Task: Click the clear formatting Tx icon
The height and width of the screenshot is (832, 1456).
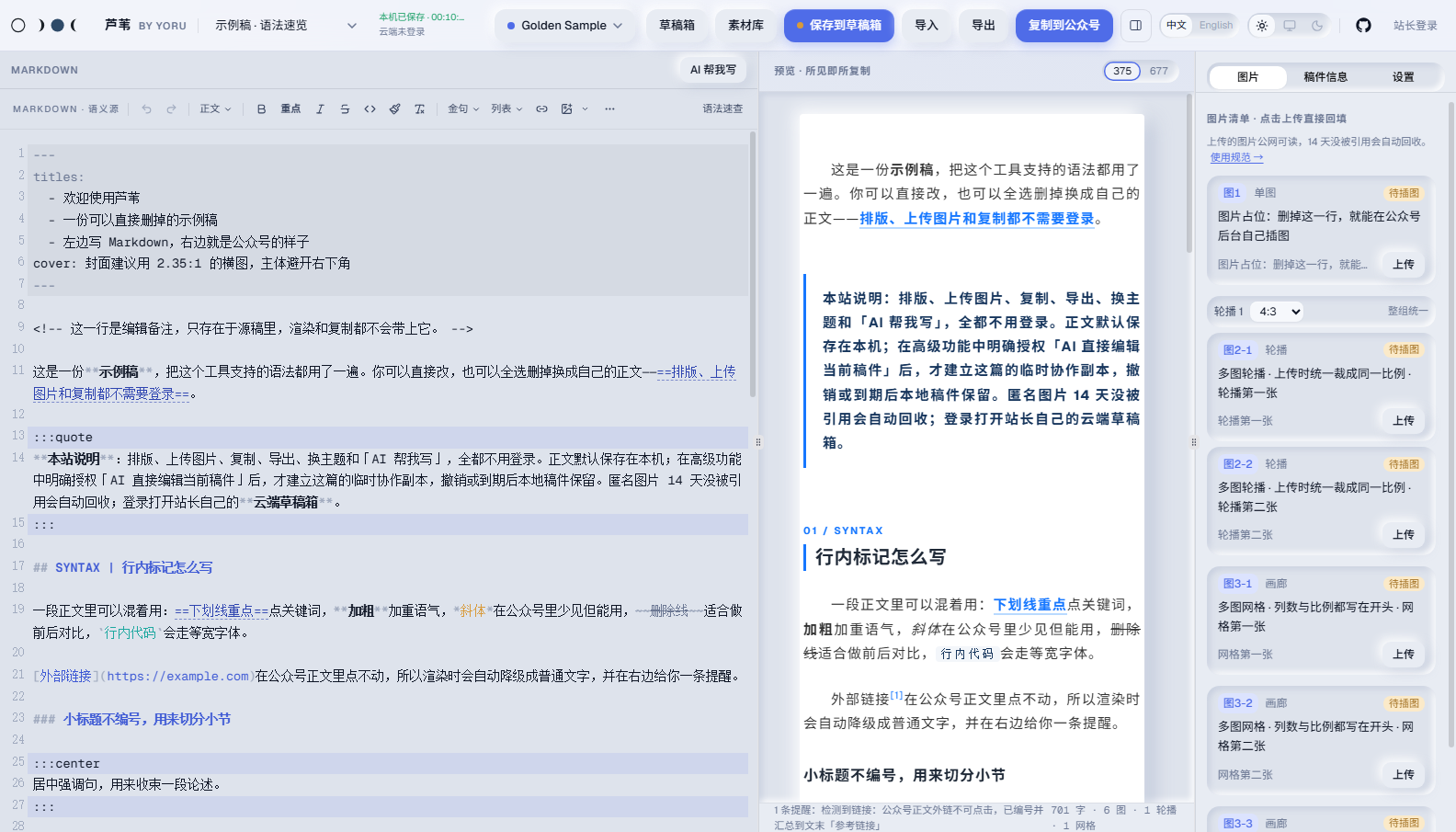Action: (419, 108)
